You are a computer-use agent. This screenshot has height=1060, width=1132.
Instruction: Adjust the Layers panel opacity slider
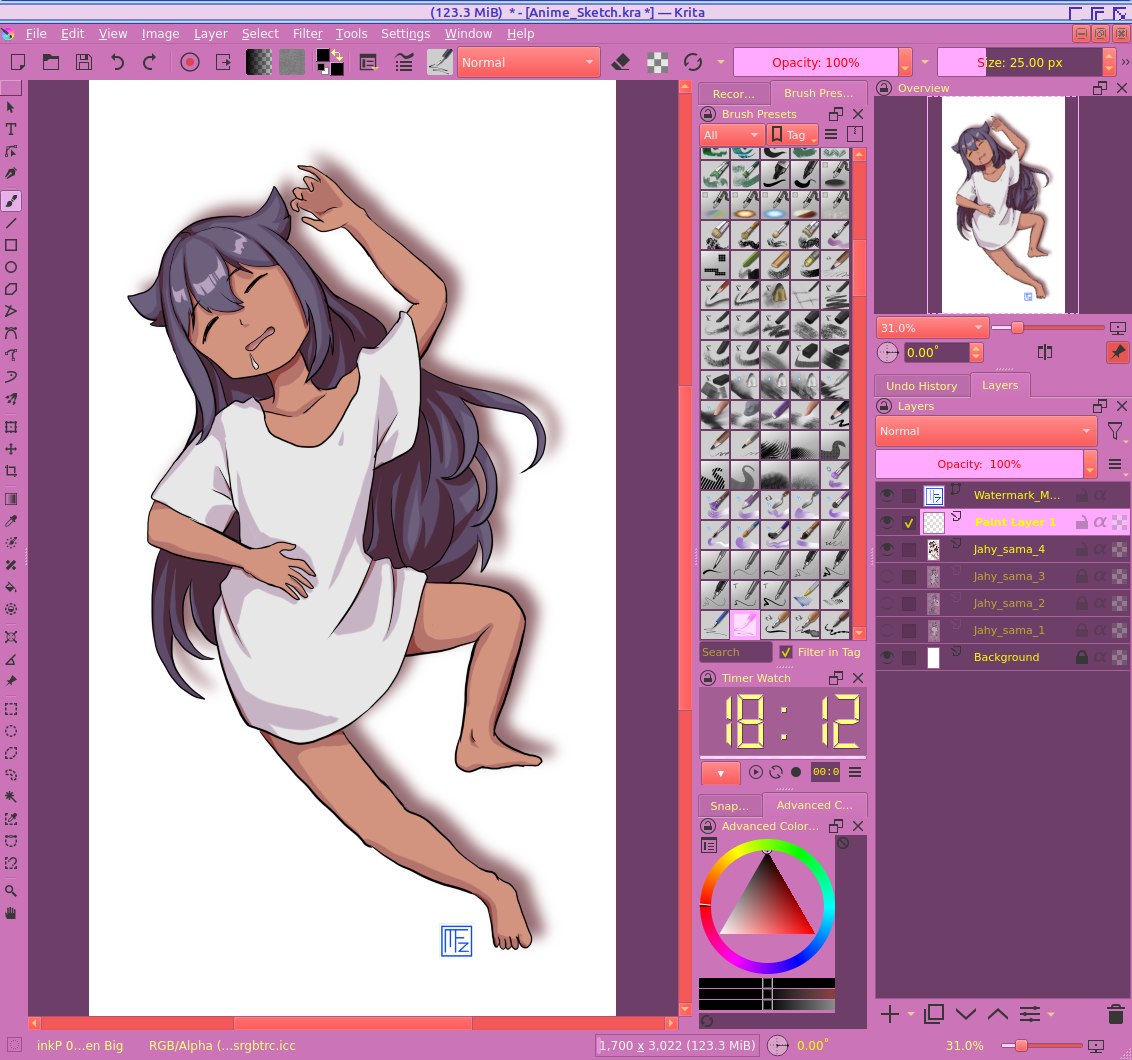pos(978,464)
